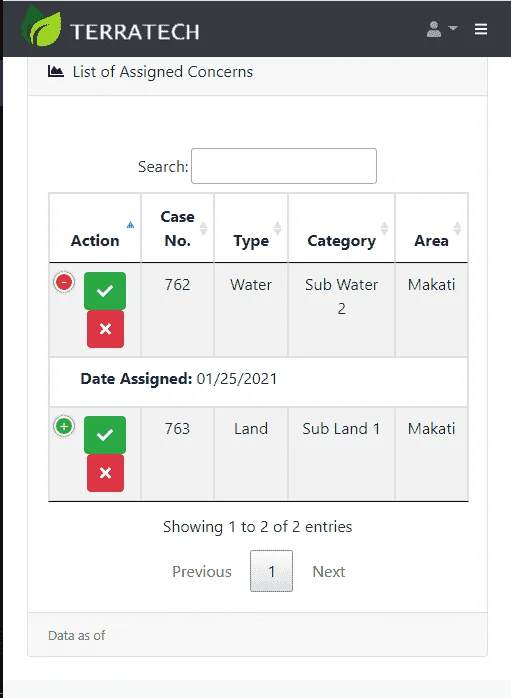Click Date Assigned 01/25/2021 detail row
The height and width of the screenshot is (698, 511).
tap(258, 381)
